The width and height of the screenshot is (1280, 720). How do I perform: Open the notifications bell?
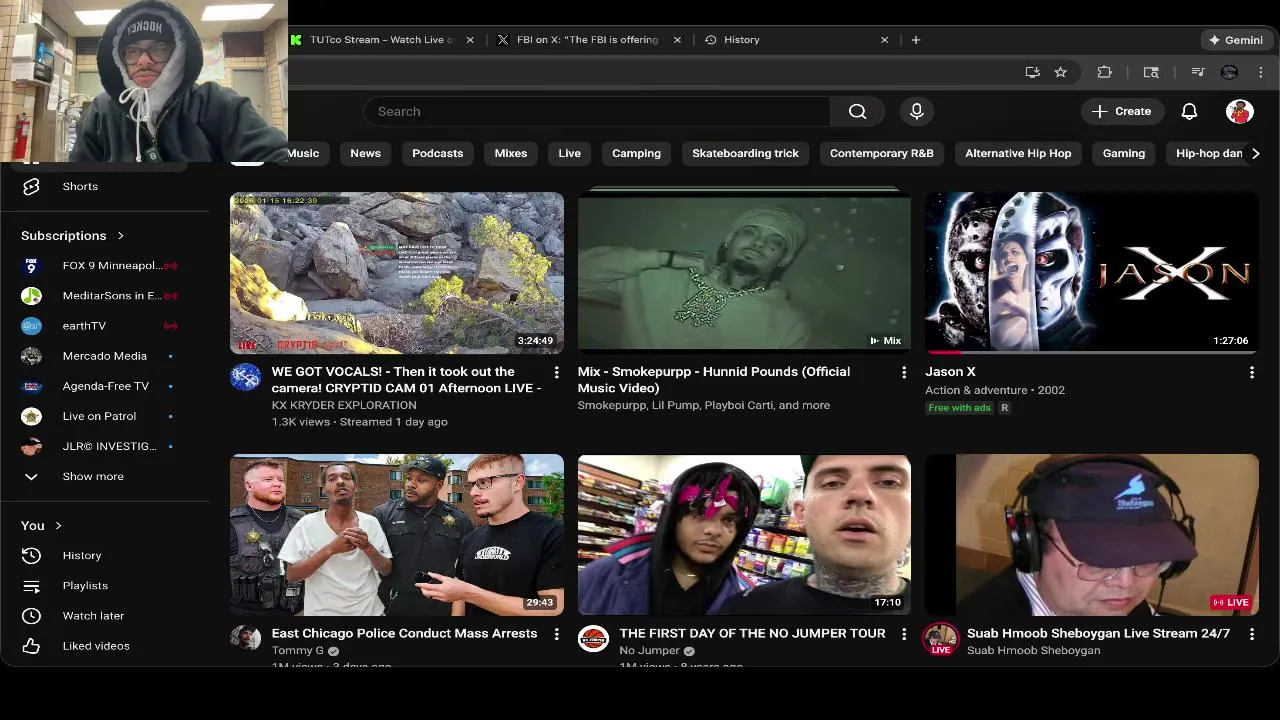tap(1189, 111)
